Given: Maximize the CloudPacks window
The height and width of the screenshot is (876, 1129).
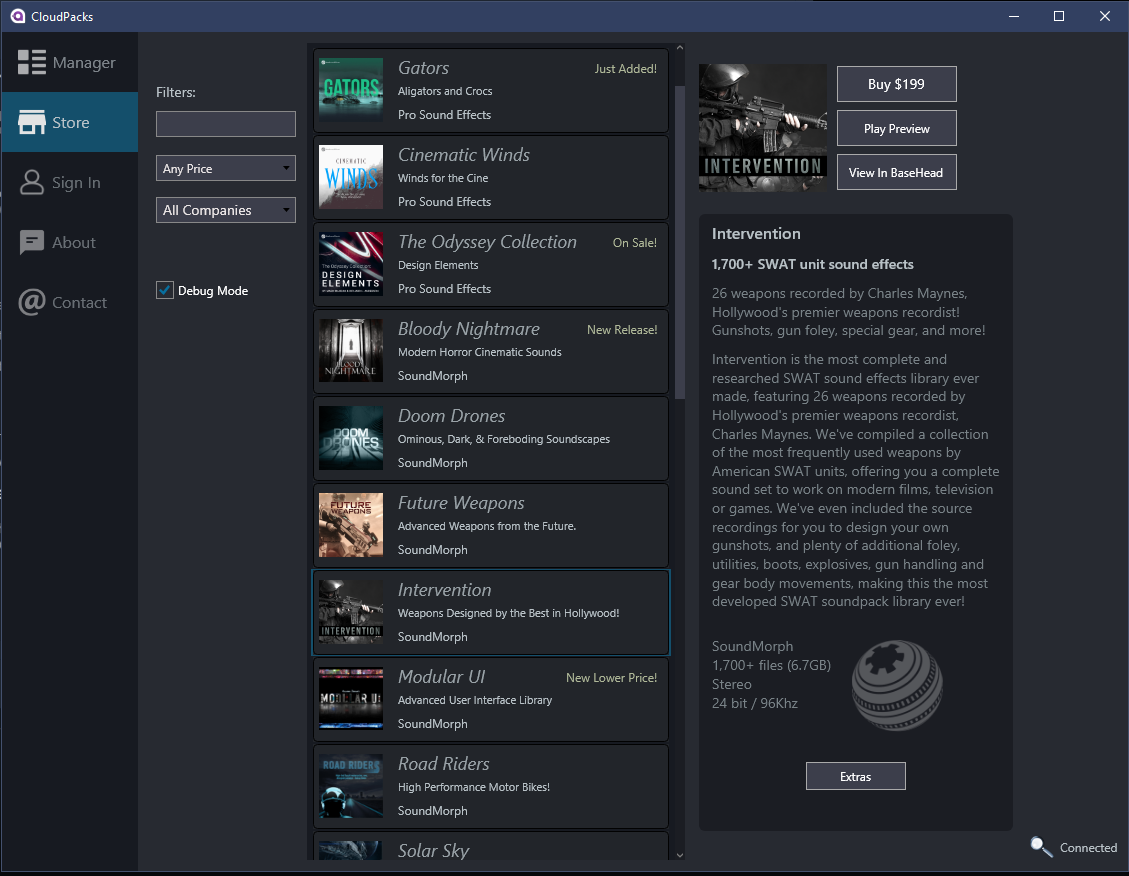Looking at the screenshot, I should pyautogui.click(x=1058, y=16).
